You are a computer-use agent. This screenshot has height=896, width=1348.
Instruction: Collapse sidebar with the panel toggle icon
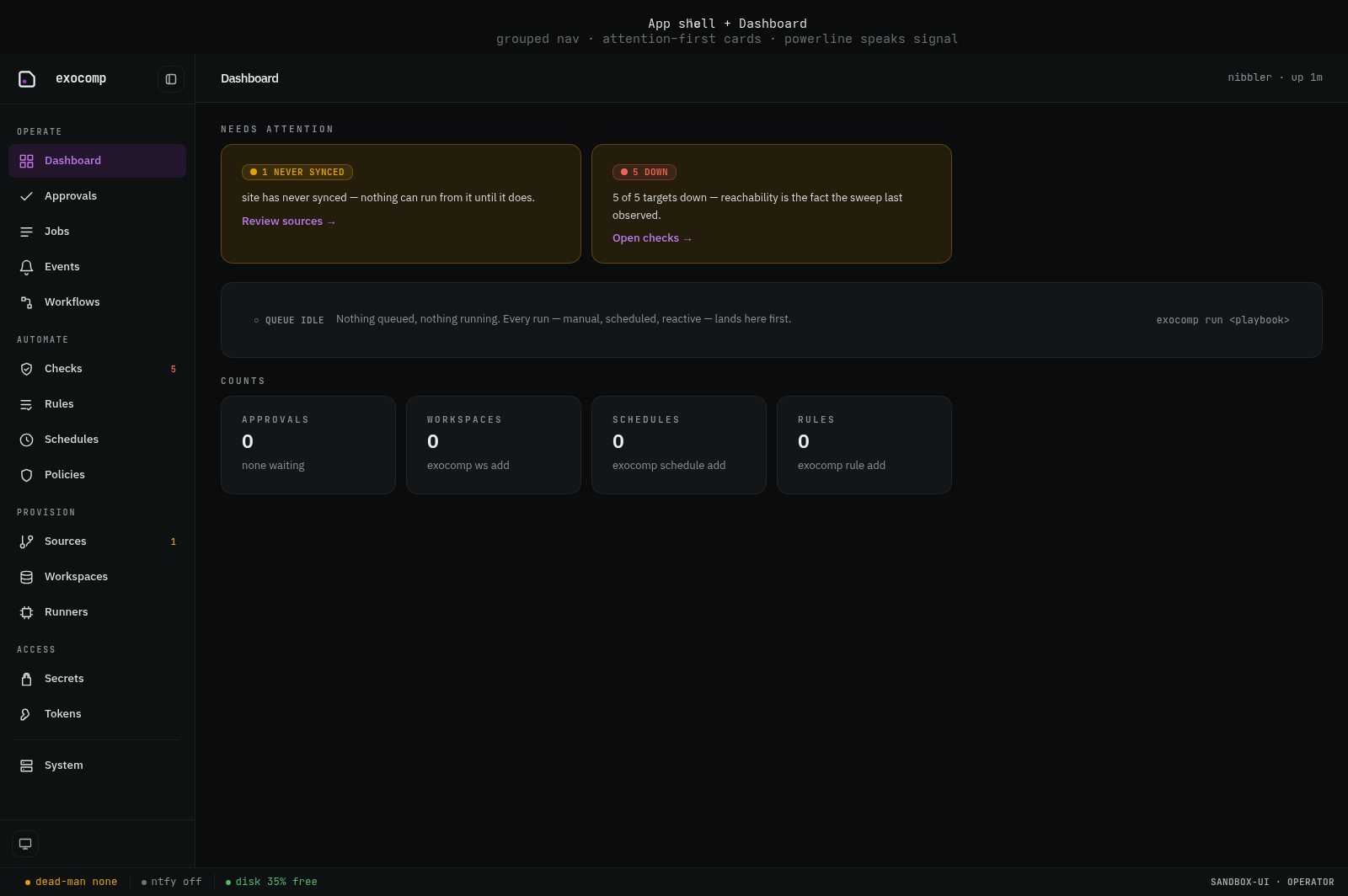pos(171,79)
